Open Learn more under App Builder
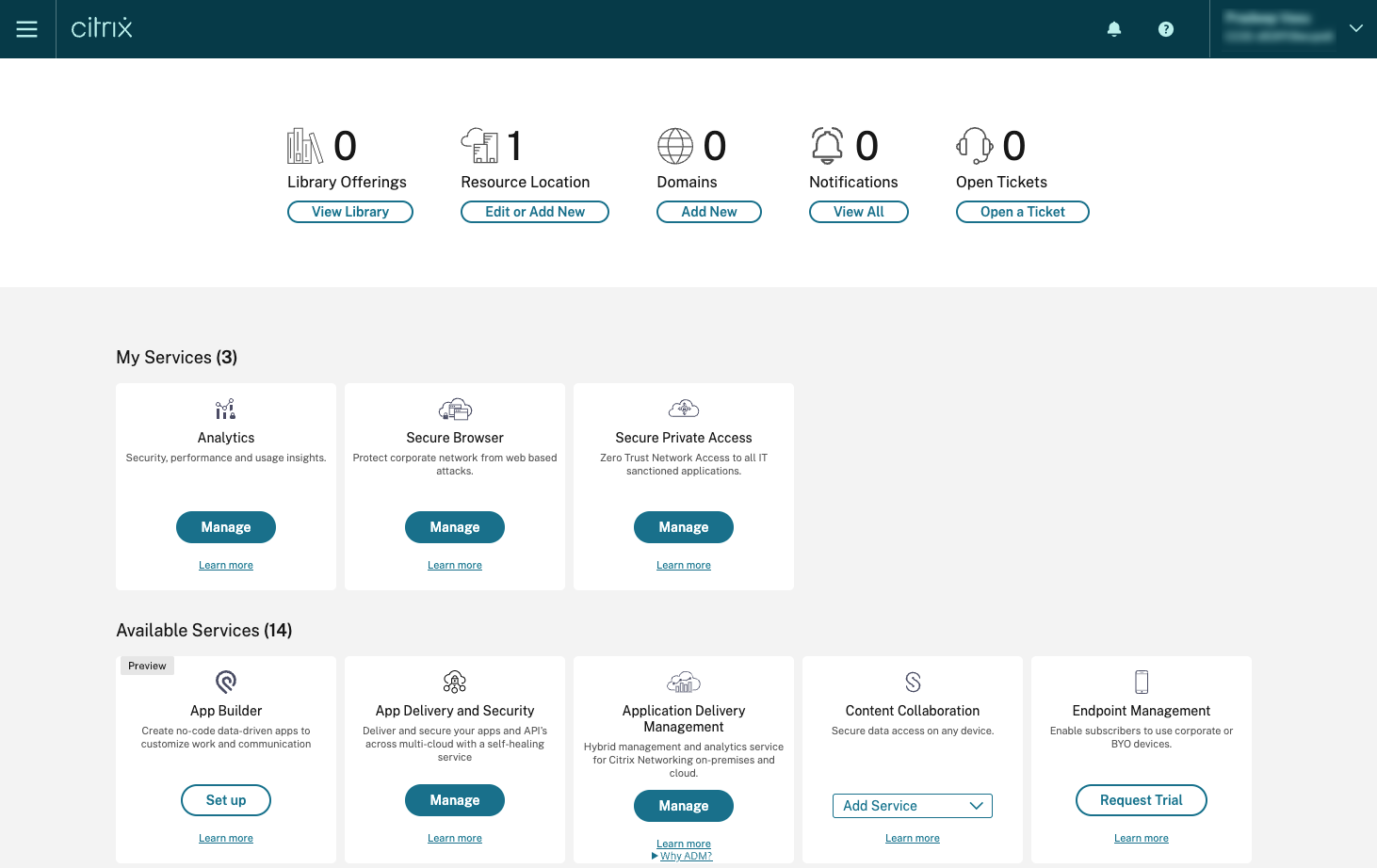 pyautogui.click(x=226, y=839)
